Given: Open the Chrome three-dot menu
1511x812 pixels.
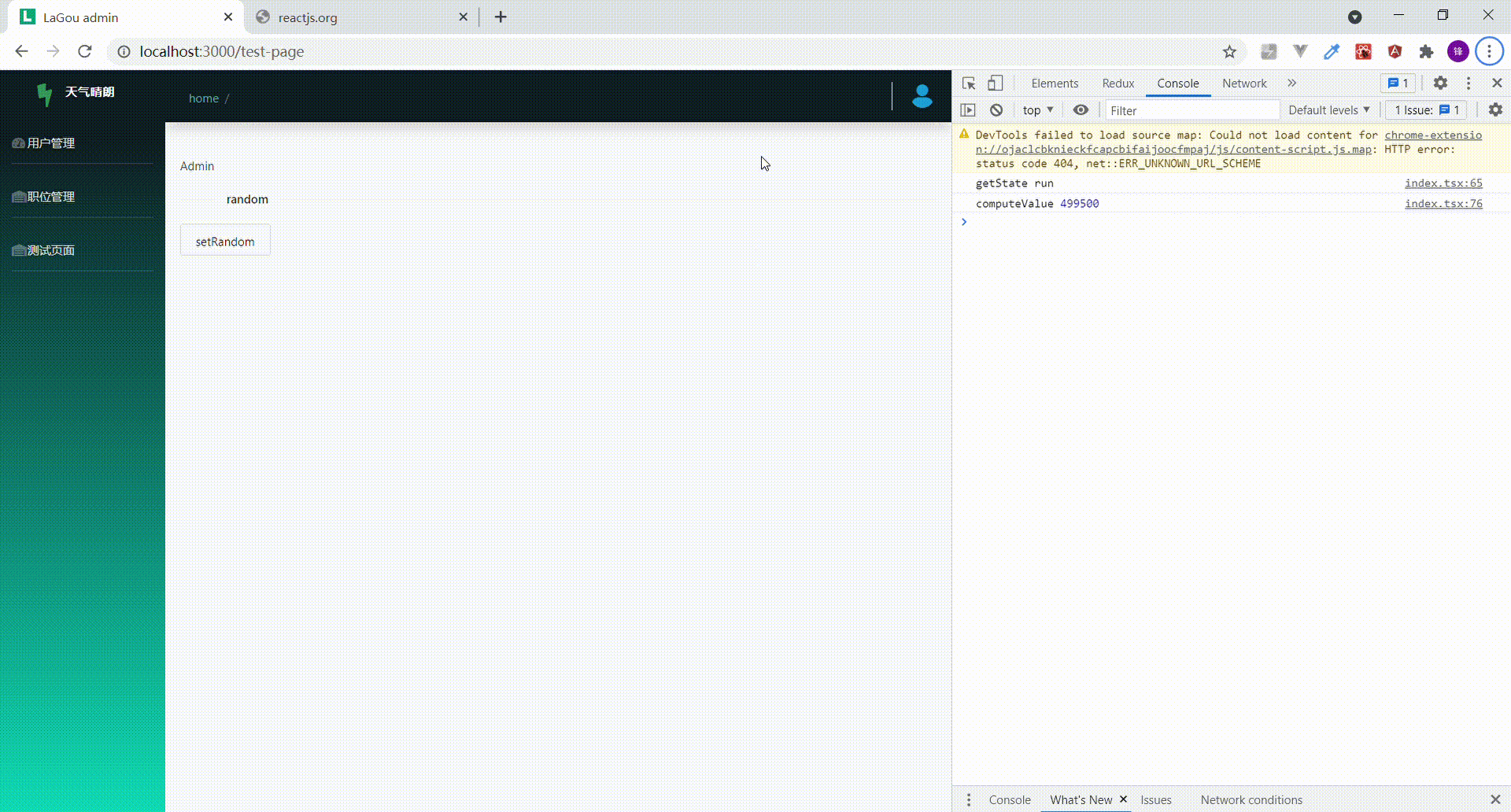Looking at the screenshot, I should [x=1489, y=52].
